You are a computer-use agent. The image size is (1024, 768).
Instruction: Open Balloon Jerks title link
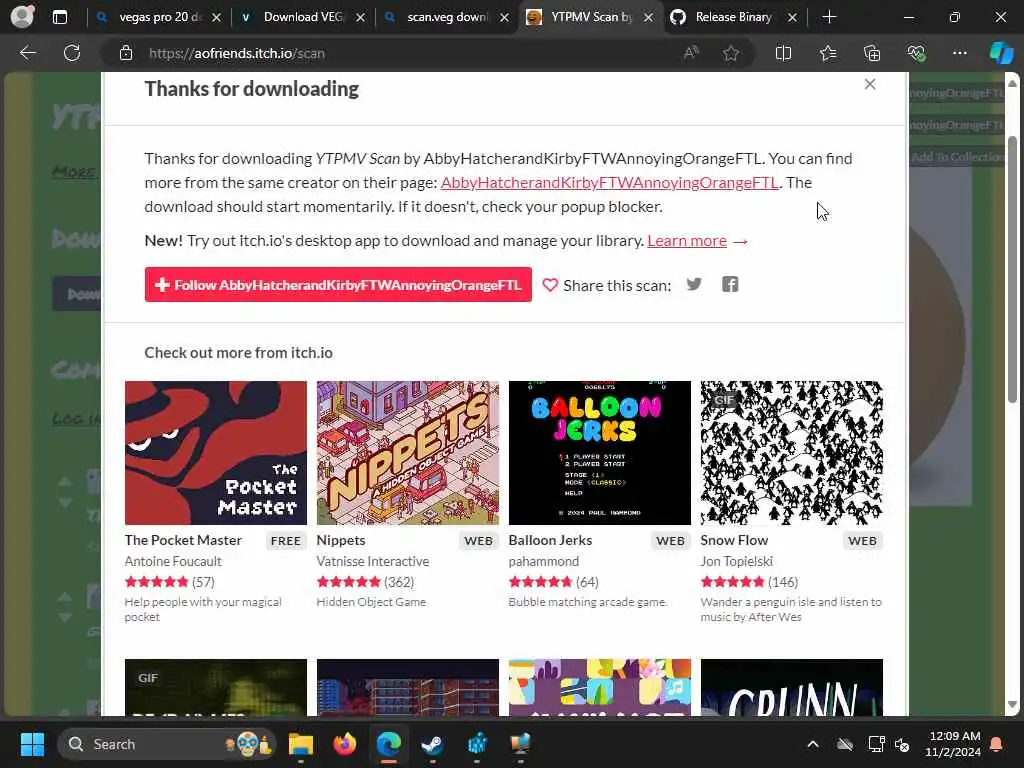[550, 540]
